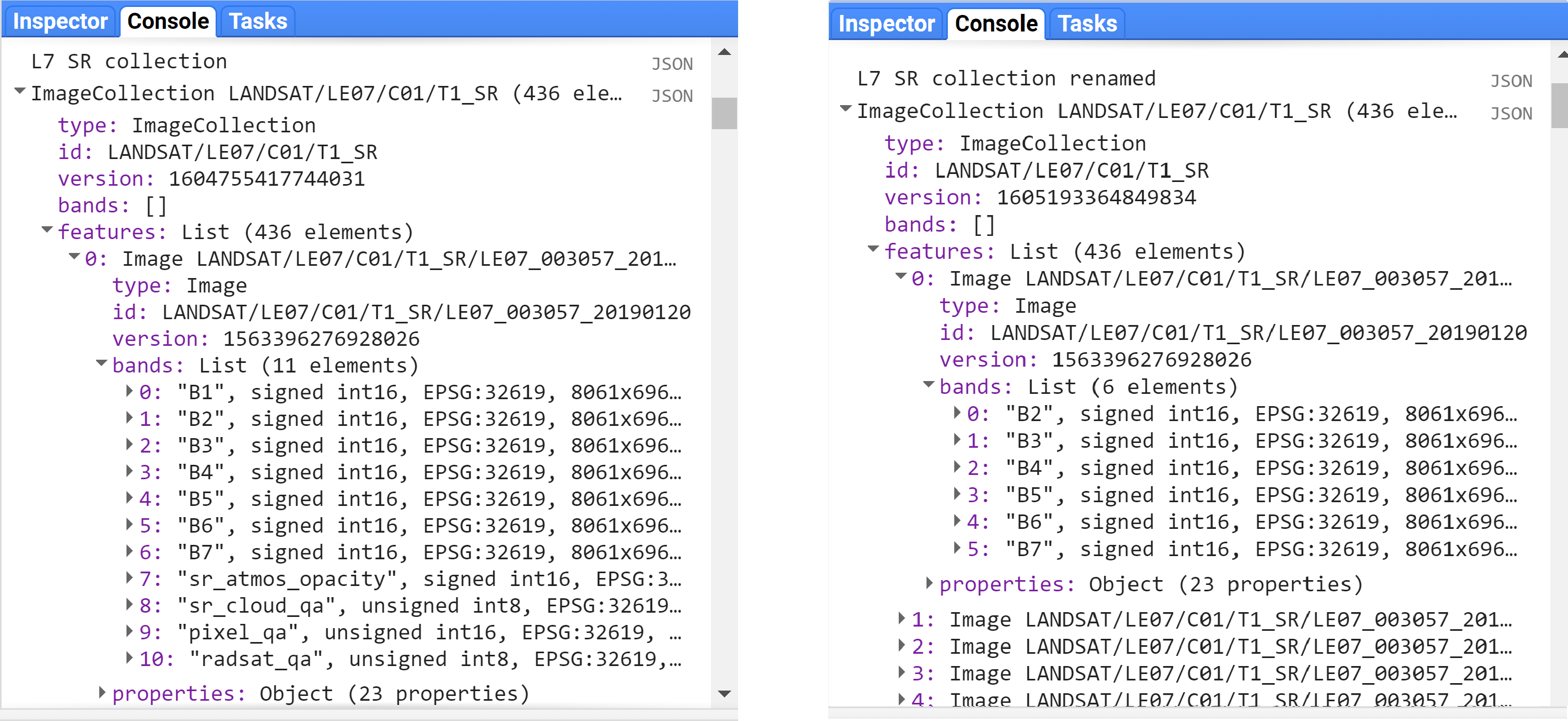Expand image 3 in the right features list
The width and height of the screenshot is (1568, 721).
[x=902, y=672]
